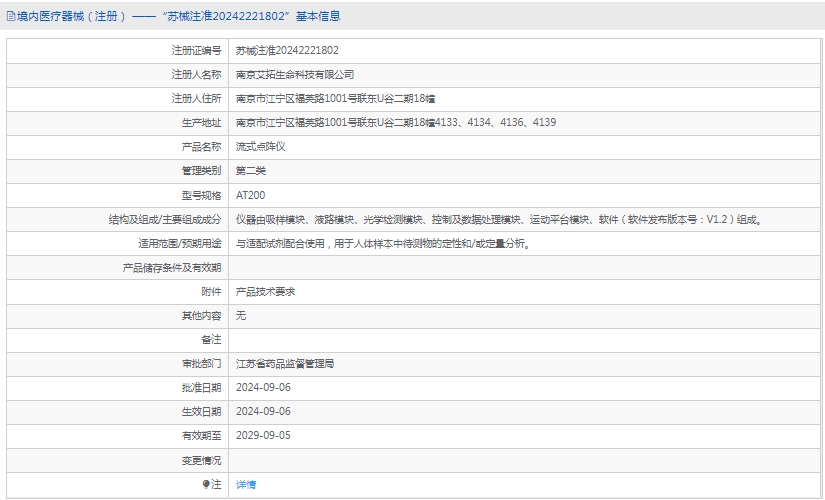Image resolution: width=825 pixels, height=500 pixels.
Task: Click the 生效日期 row label
Action: [x=201, y=412]
